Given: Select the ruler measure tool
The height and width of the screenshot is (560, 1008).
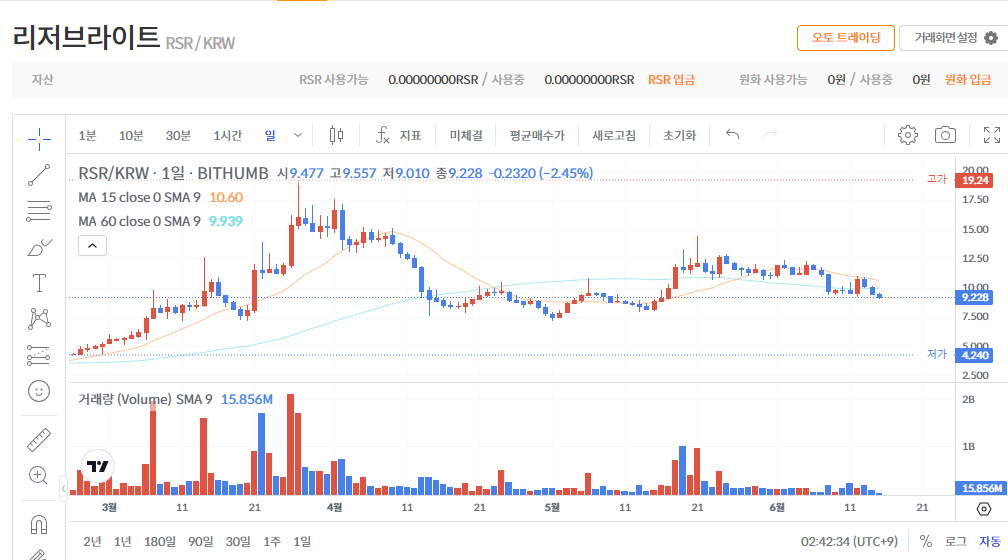Looking at the screenshot, I should coord(39,440).
